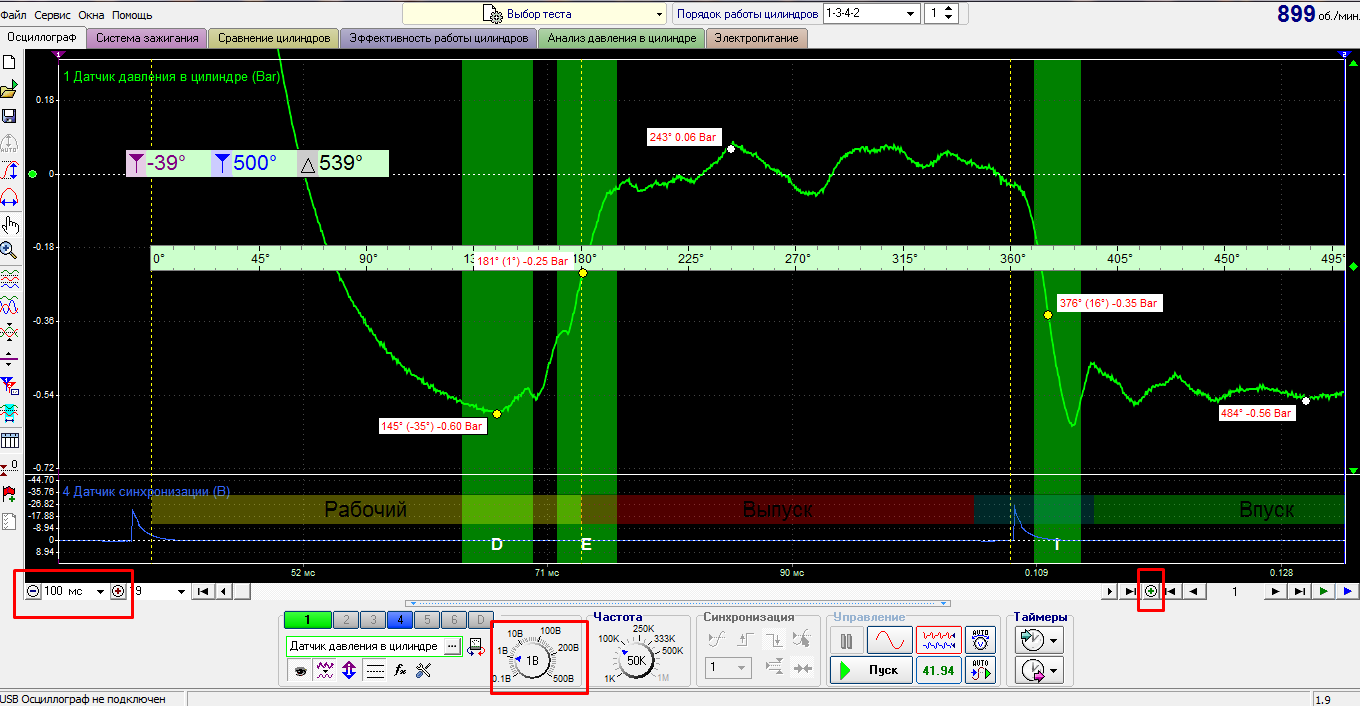Open the dropdown next to time scale
This screenshot has height=706, width=1360.
pos(181,592)
